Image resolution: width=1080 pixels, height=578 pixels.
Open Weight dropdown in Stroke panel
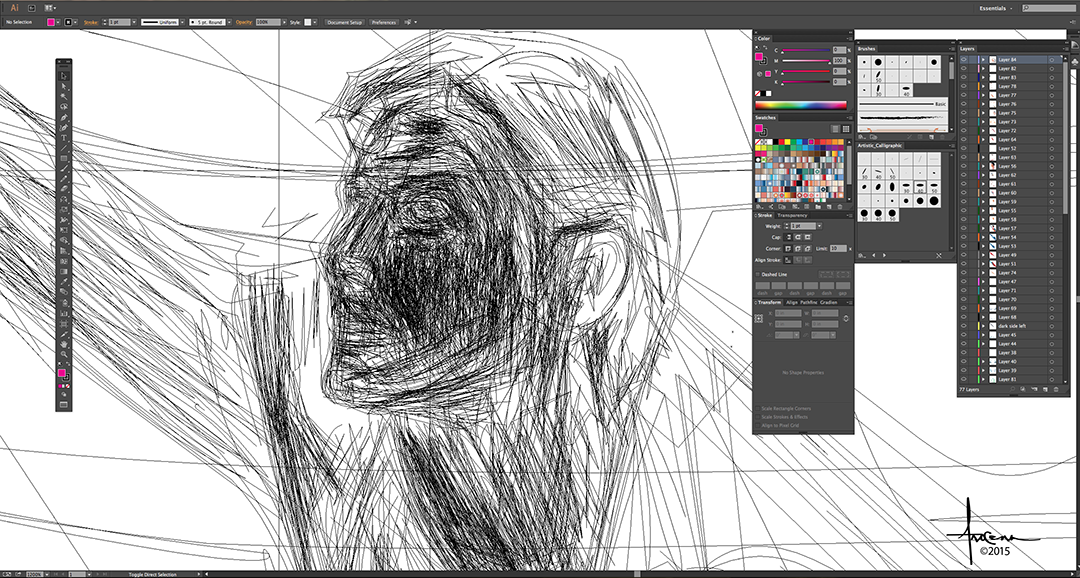pos(819,226)
